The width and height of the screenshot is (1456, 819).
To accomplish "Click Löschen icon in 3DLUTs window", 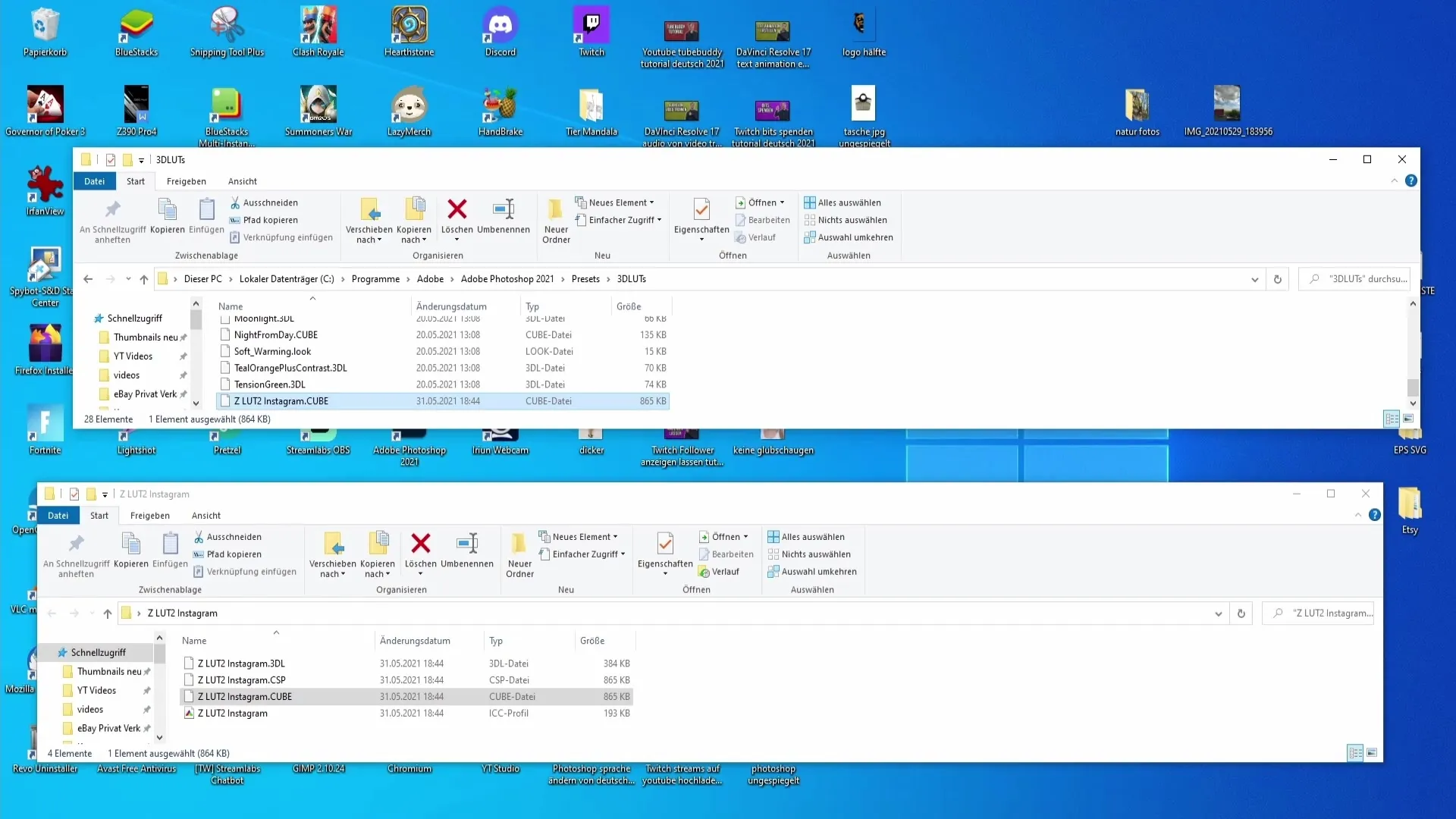I will pos(457,209).
